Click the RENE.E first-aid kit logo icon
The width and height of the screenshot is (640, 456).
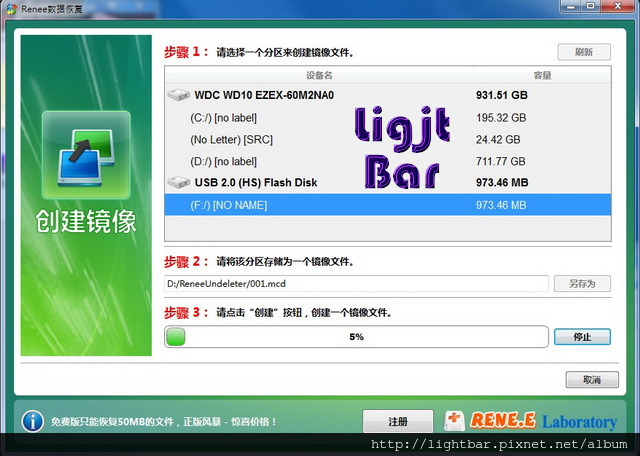tap(454, 421)
